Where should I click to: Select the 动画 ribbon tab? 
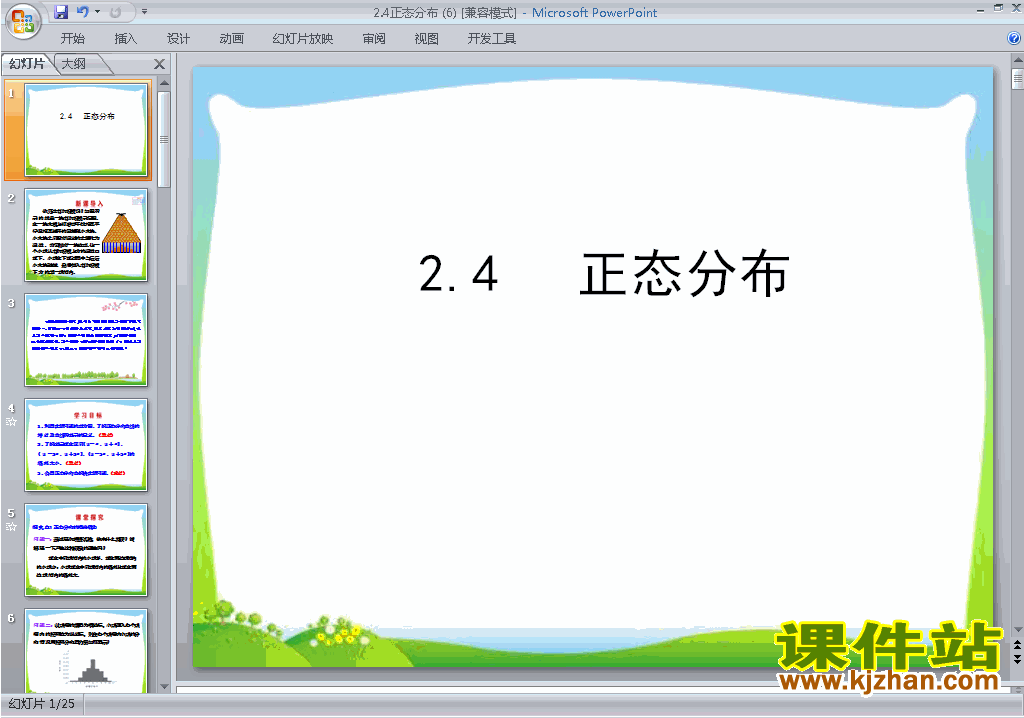click(231, 39)
